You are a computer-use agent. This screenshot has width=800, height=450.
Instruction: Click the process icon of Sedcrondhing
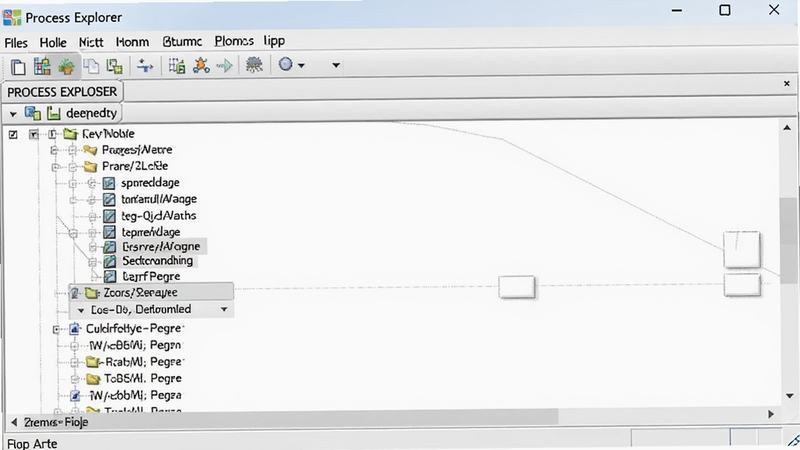tap(110, 261)
